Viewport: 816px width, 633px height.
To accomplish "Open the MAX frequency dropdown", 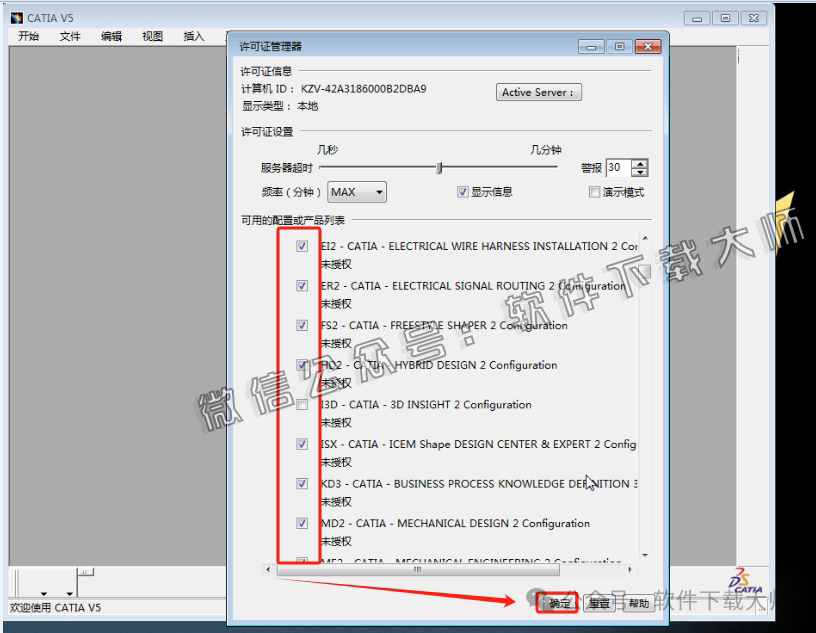I will tap(376, 191).
